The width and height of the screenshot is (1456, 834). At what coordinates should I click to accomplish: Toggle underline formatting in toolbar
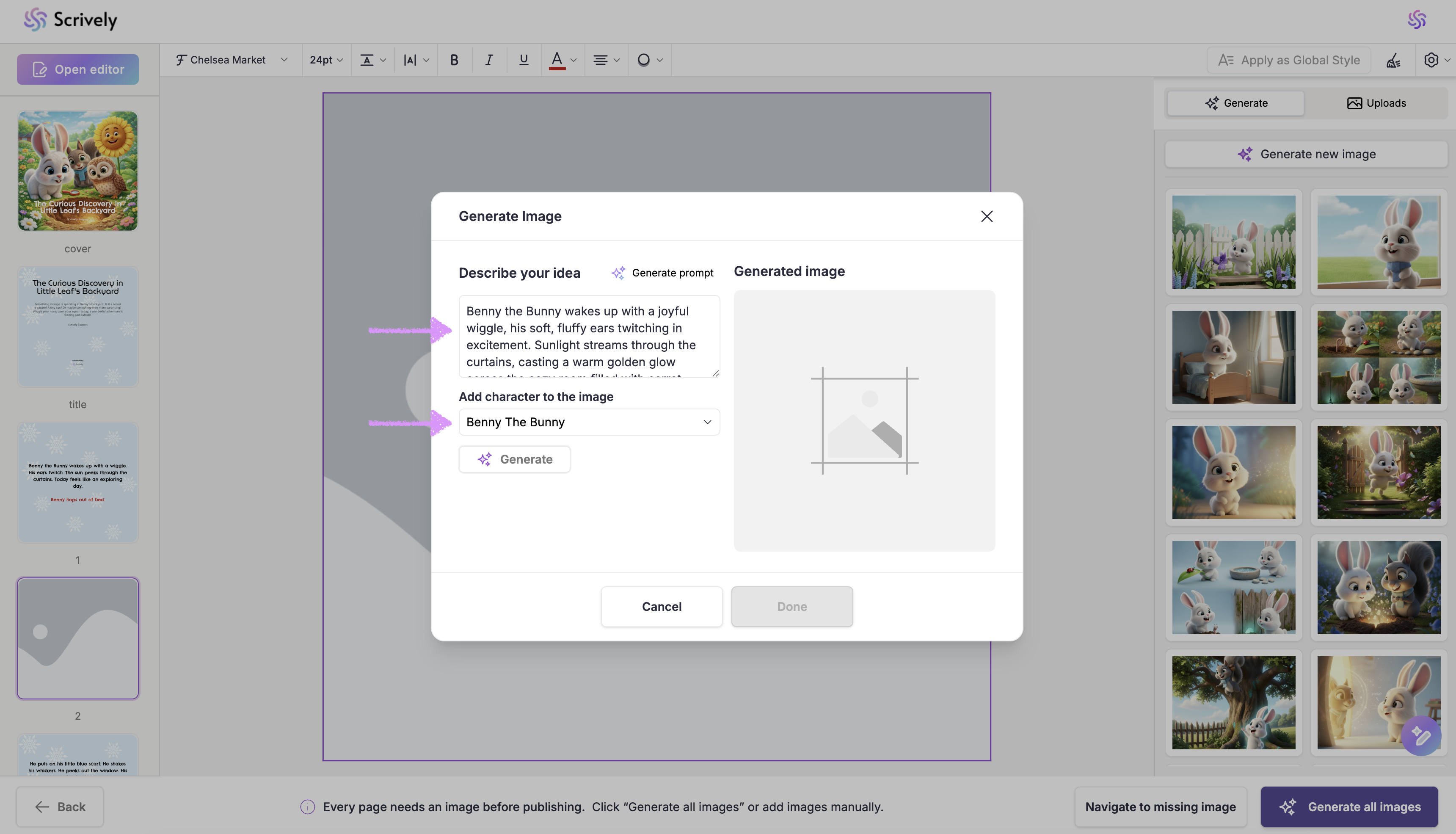523,60
